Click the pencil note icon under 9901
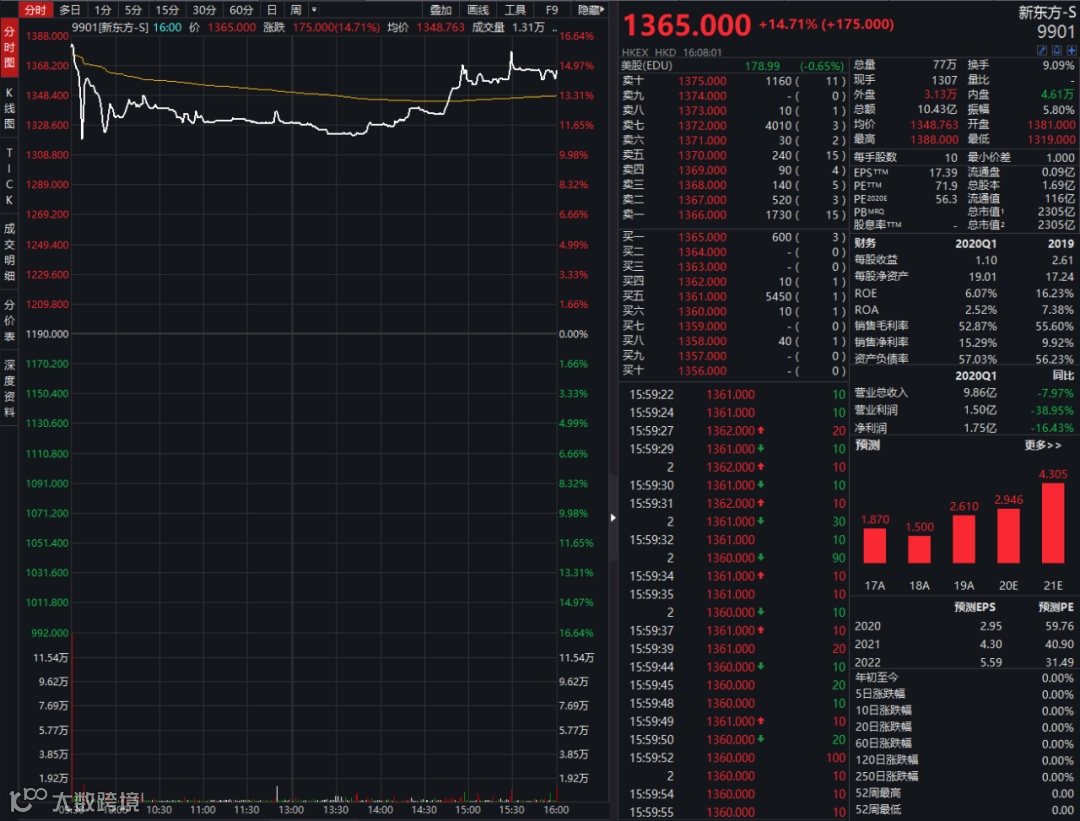1080x821 pixels. [x=1041, y=50]
